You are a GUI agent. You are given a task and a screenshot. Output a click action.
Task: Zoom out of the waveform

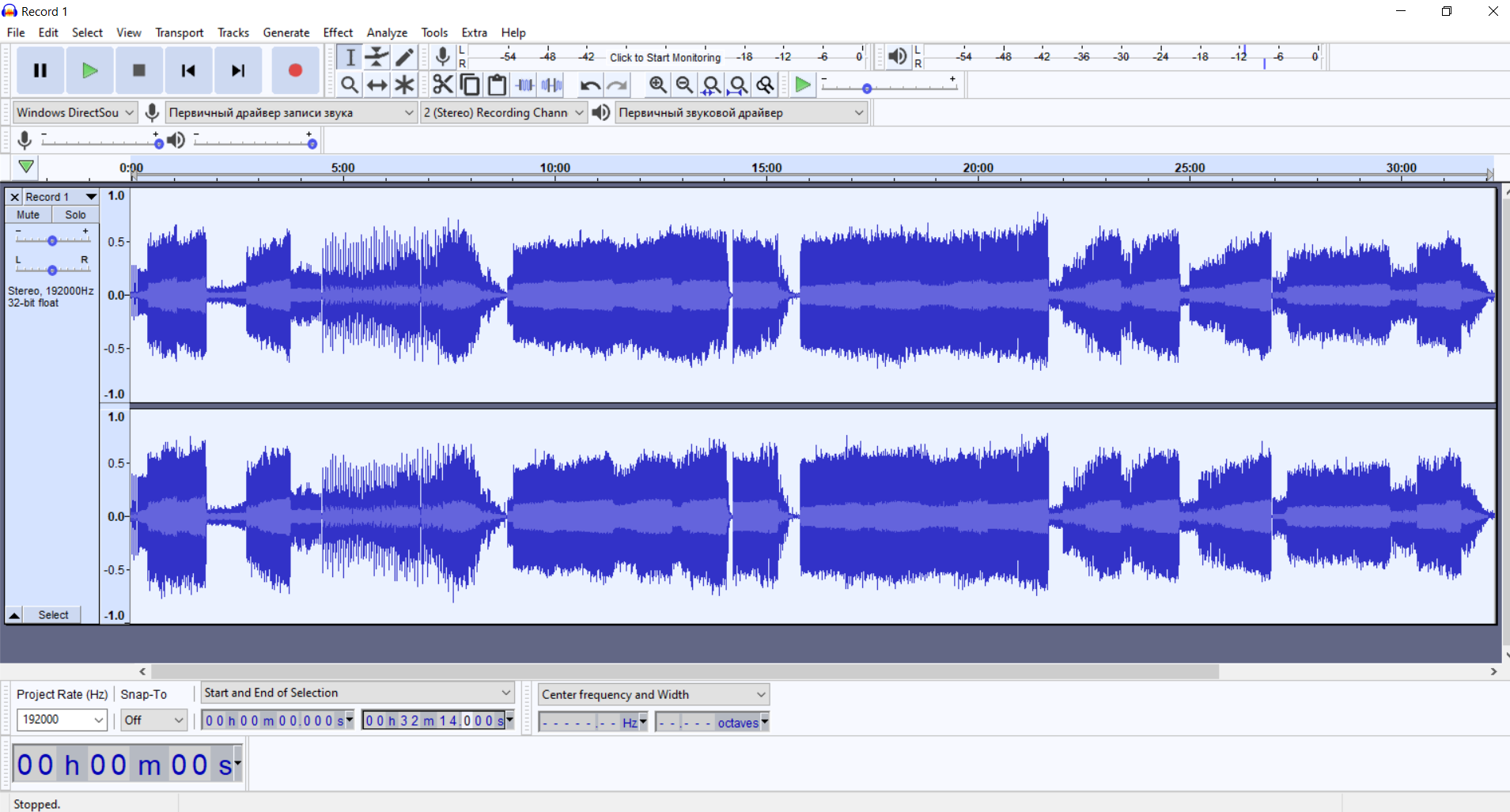point(684,85)
